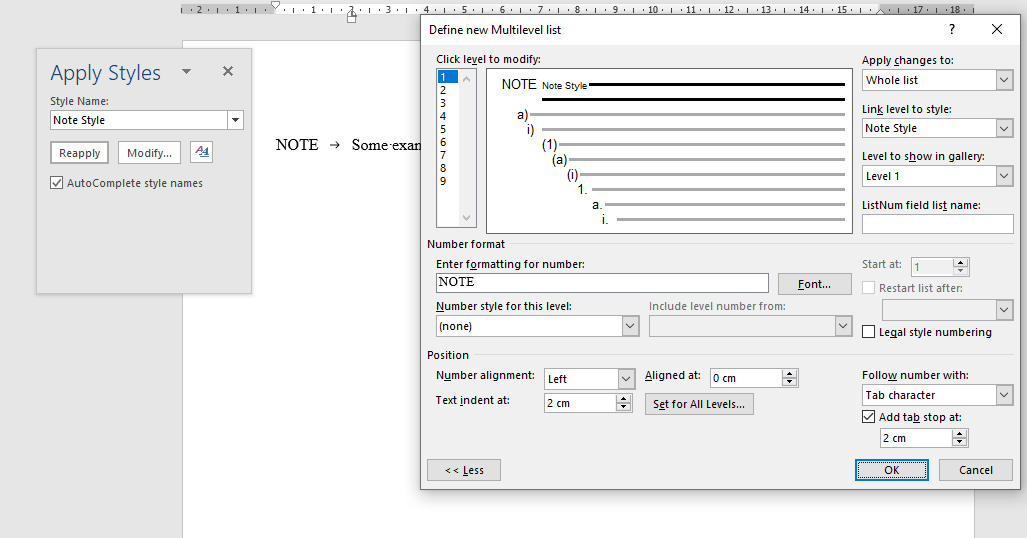Increase the Aligned at value

[x=790, y=374]
